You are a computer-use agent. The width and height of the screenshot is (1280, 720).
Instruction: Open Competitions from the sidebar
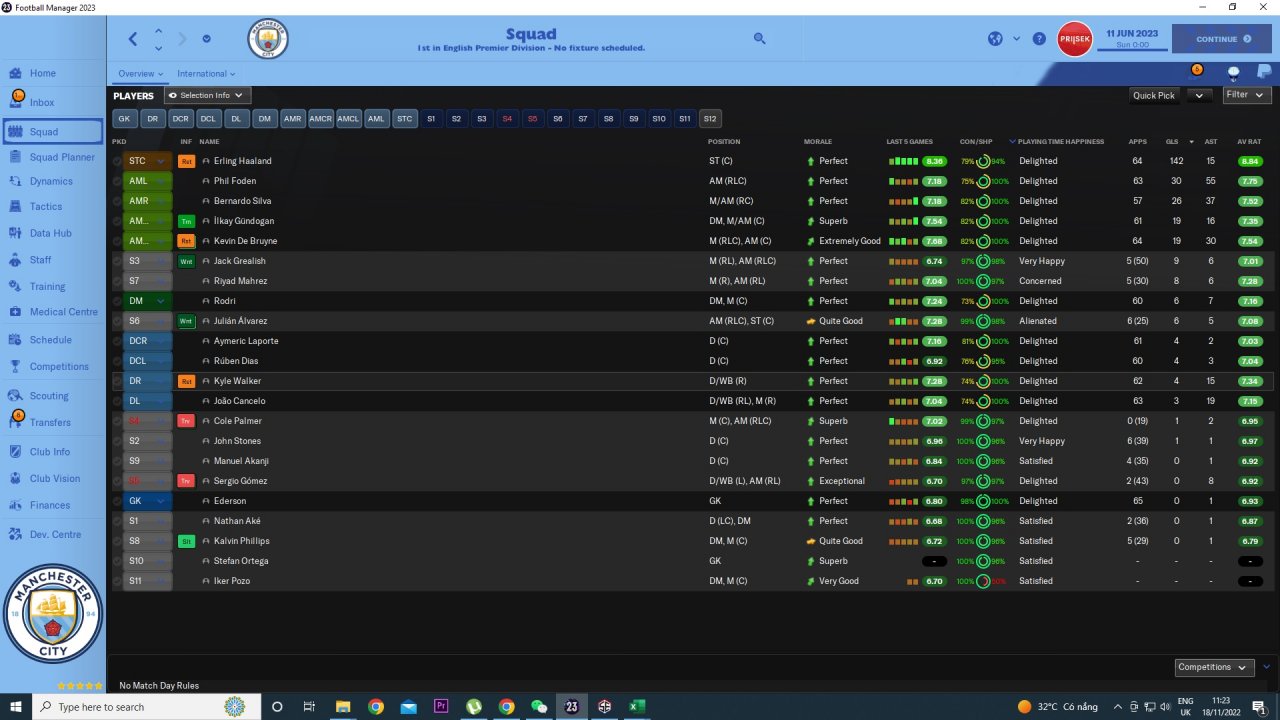click(59, 366)
